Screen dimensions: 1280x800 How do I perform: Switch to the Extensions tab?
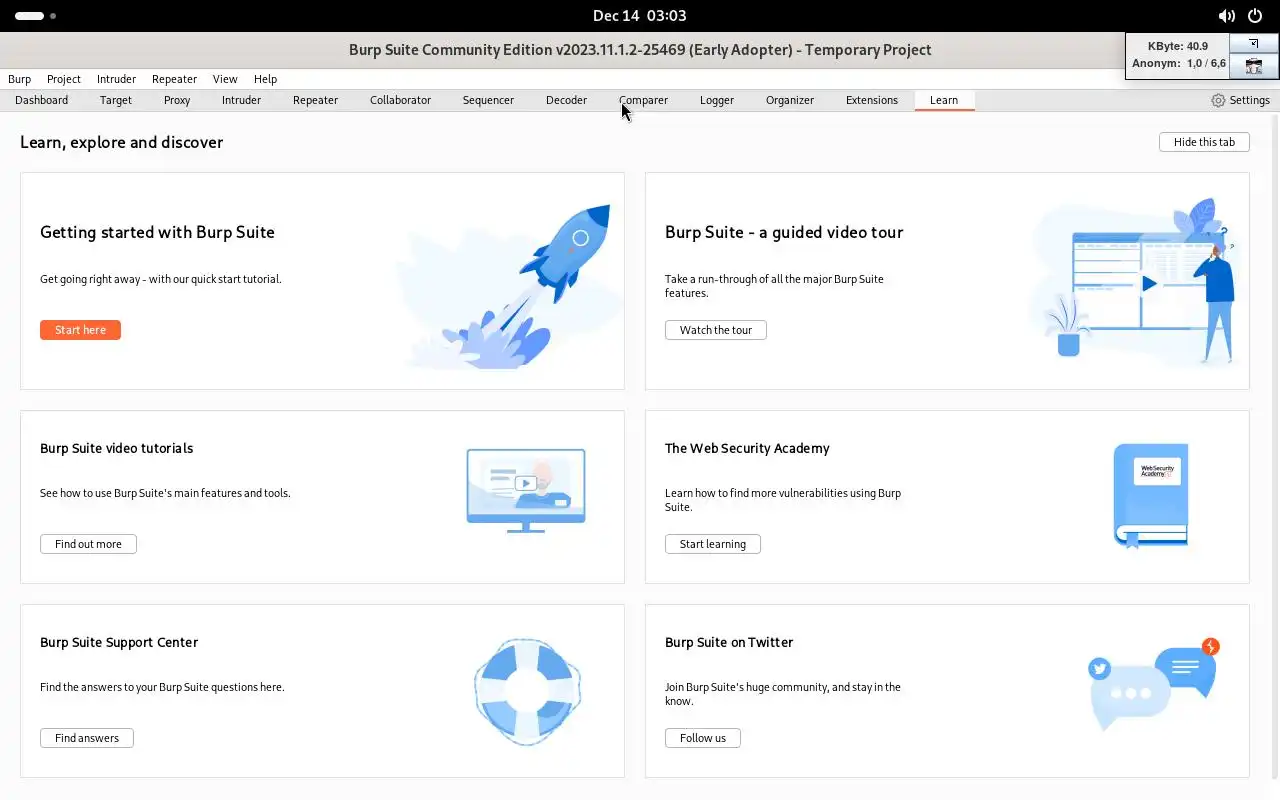point(872,100)
